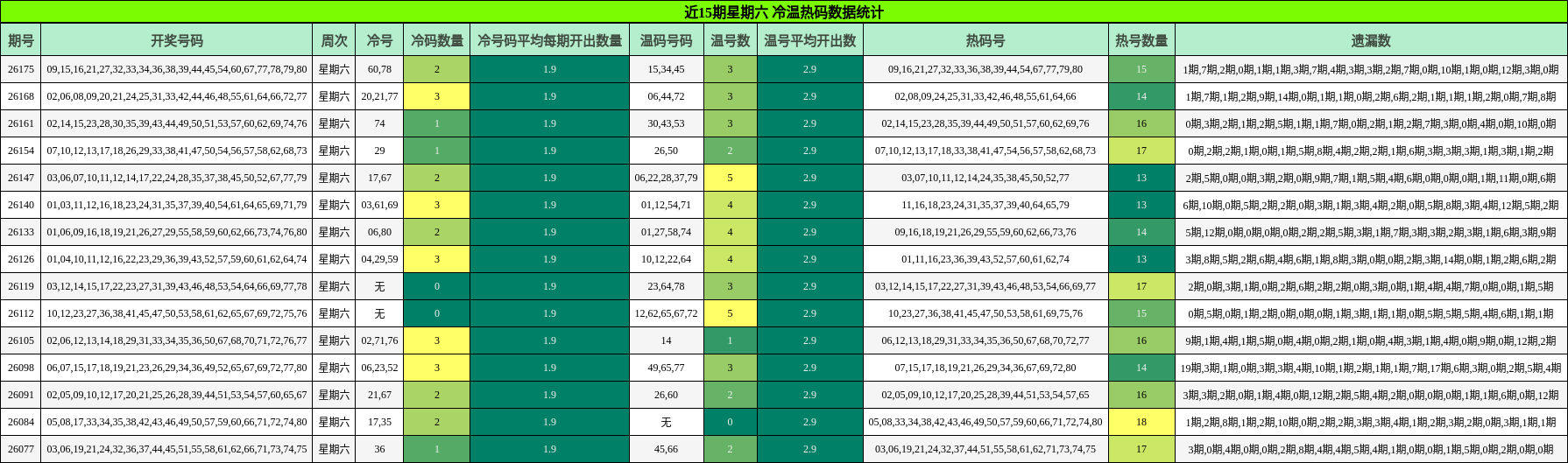
Task: Click cold numbers cell 02,71,76
Action: pos(379,340)
